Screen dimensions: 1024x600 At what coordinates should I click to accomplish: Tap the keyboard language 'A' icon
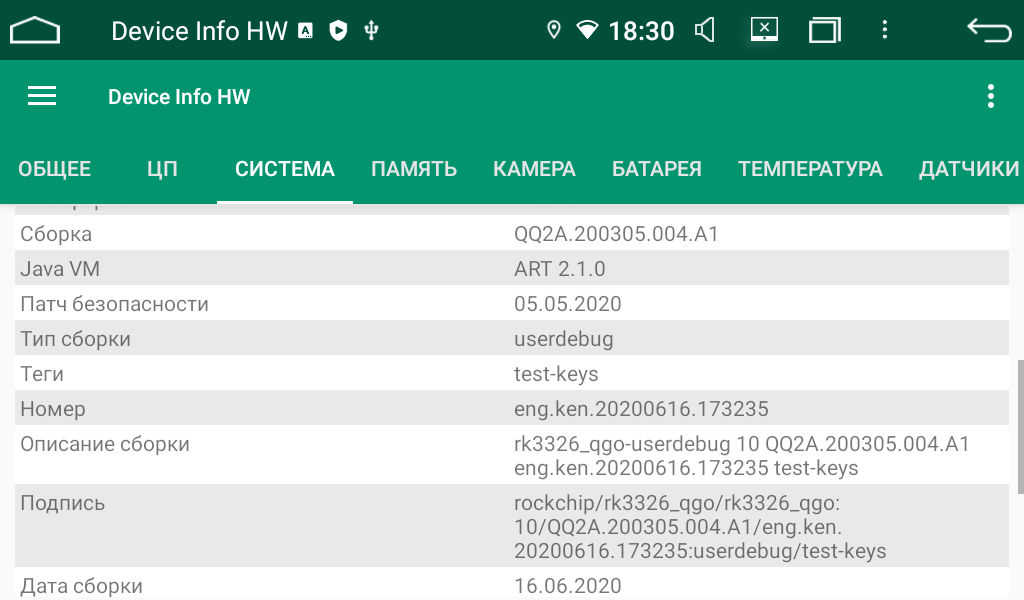[305, 30]
